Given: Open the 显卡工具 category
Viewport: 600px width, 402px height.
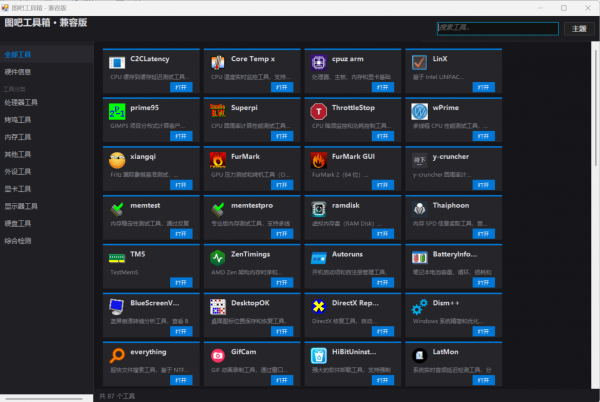Looking at the screenshot, I should 47,189.
